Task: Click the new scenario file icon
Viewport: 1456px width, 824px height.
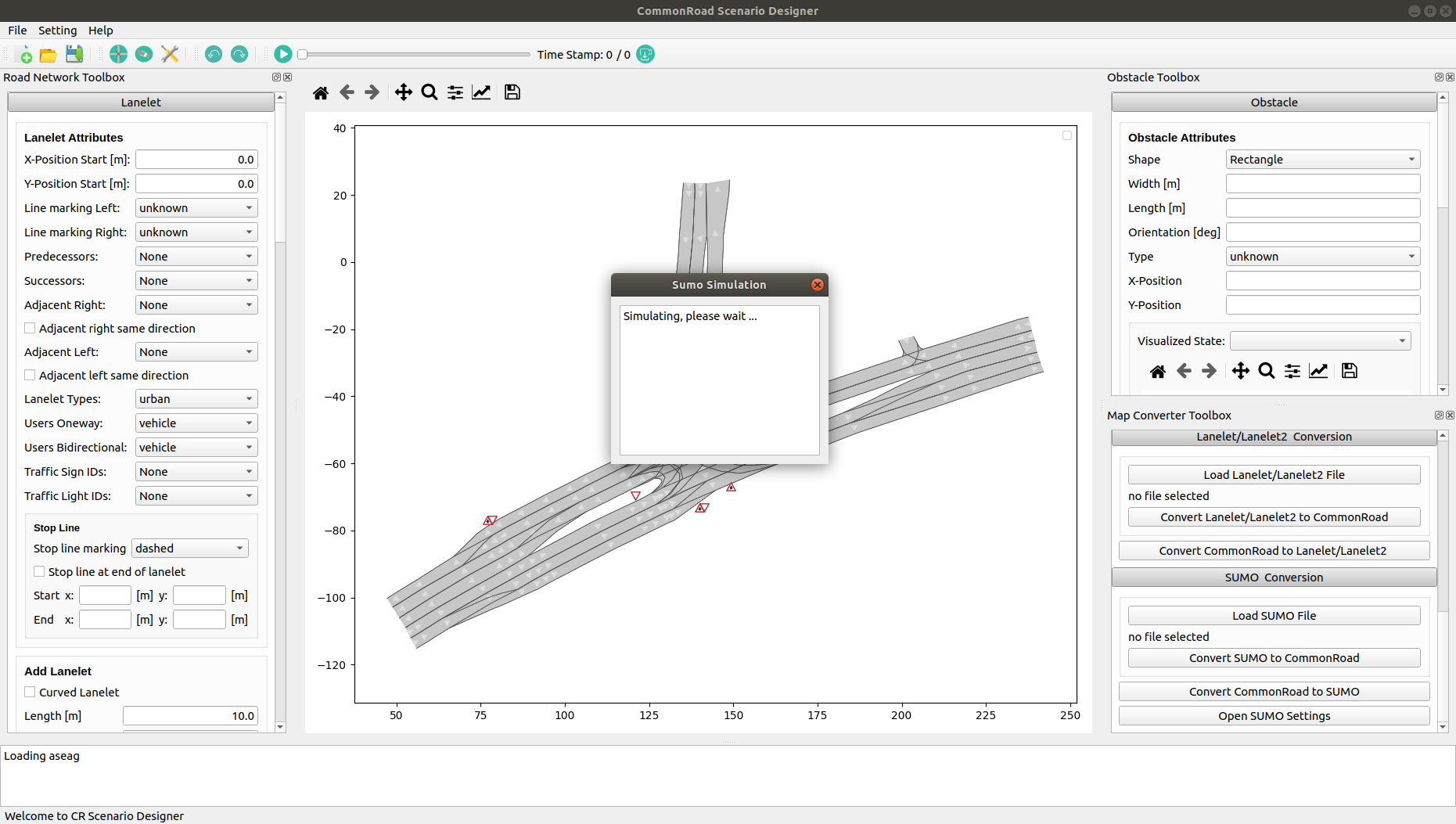Action: click(x=24, y=55)
